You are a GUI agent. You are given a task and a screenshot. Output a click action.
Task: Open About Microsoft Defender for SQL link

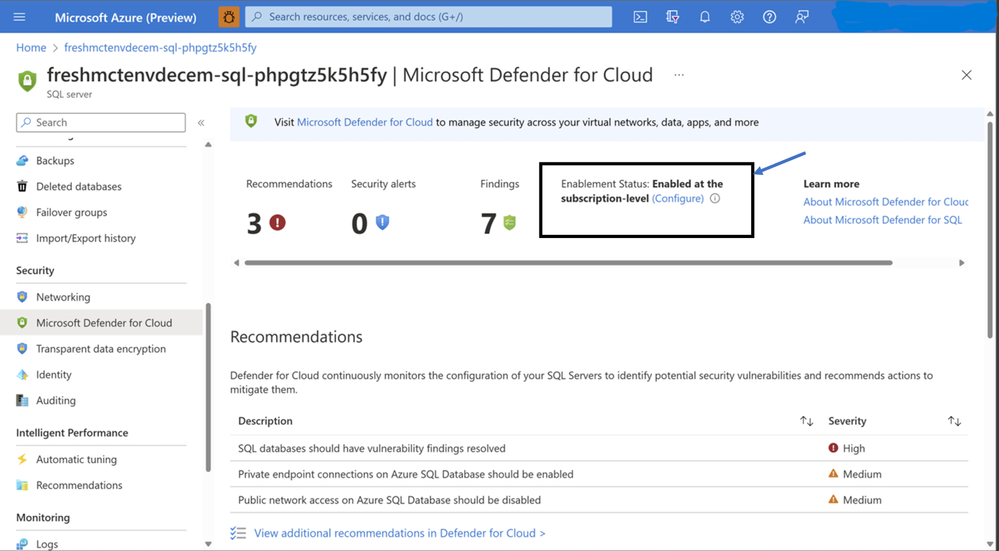[x=882, y=220]
